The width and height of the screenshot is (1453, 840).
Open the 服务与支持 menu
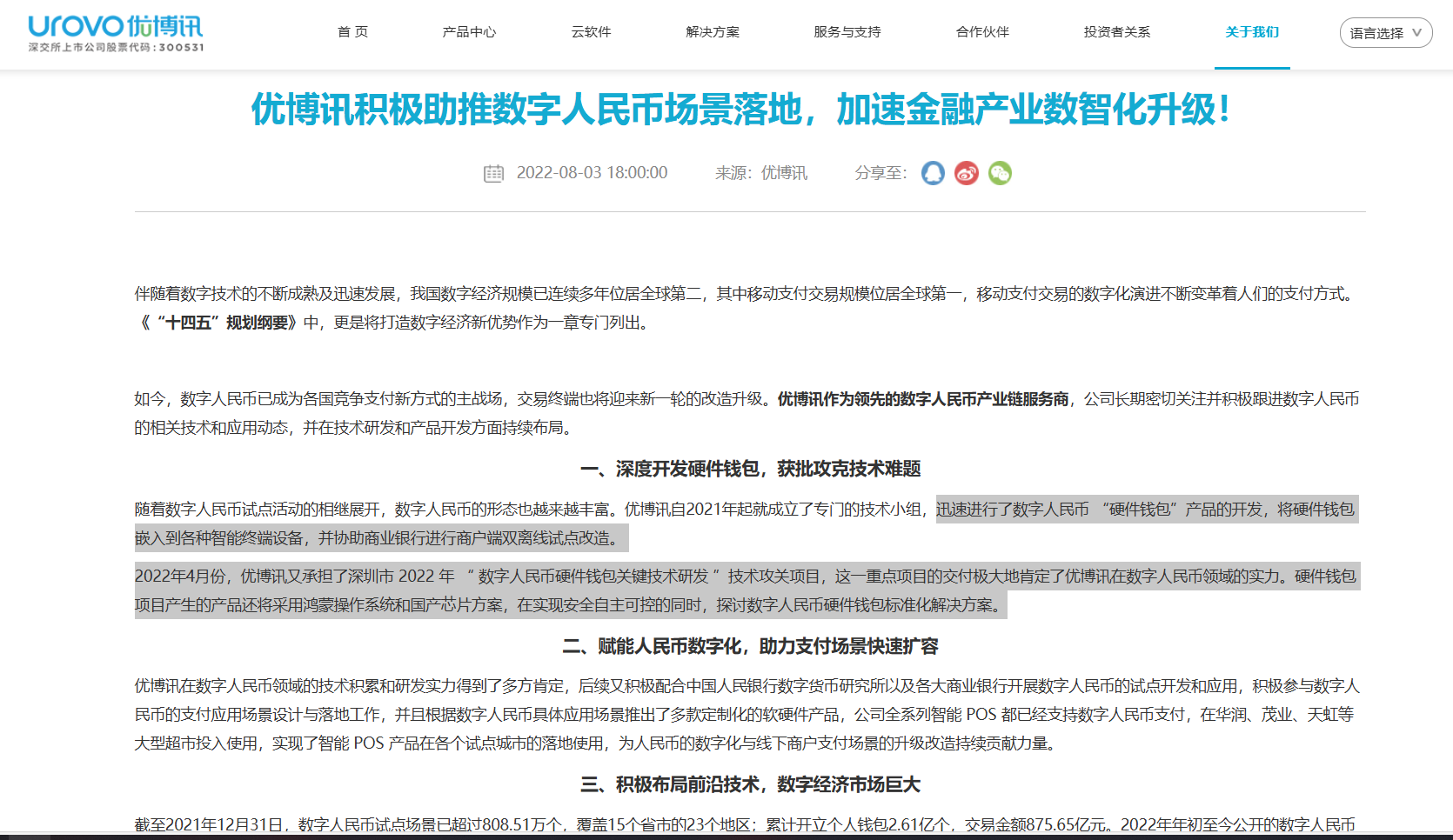pyautogui.click(x=847, y=32)
